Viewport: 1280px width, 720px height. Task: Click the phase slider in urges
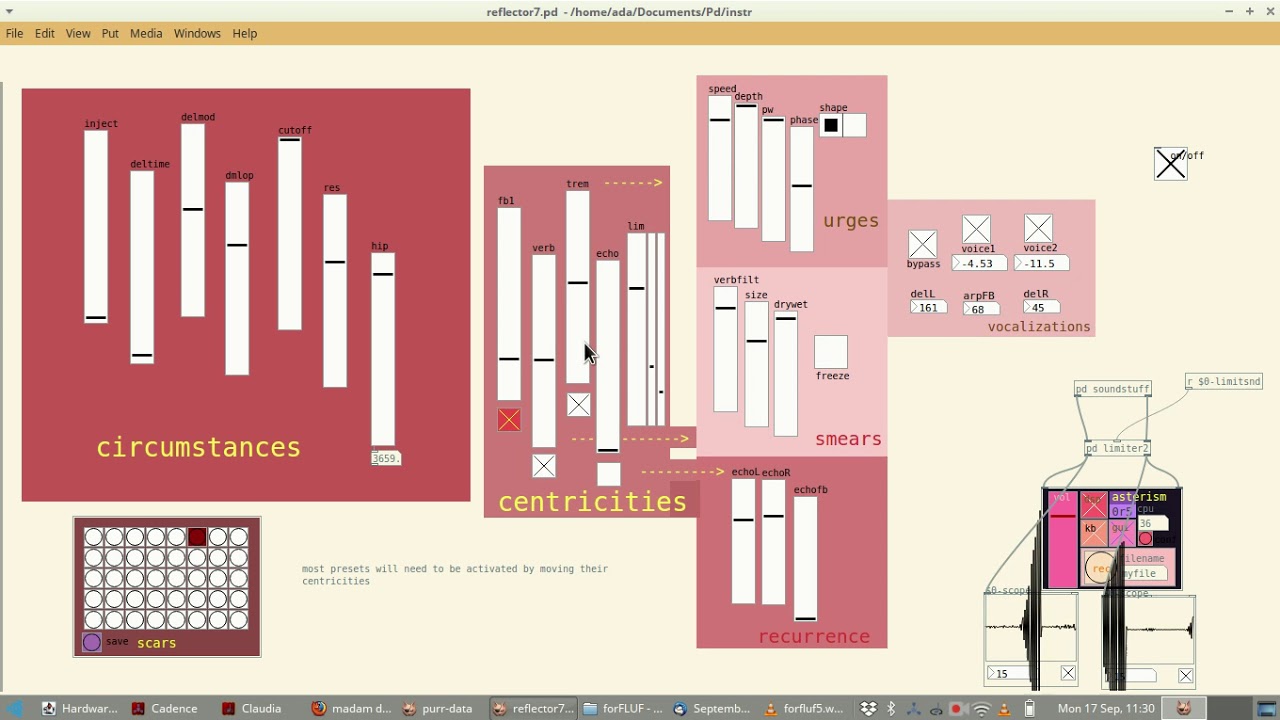(x=801, y=189)
